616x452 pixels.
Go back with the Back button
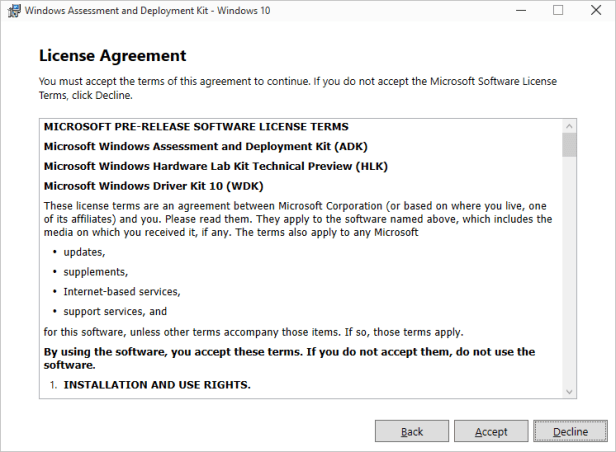click(x=412, y=431)
